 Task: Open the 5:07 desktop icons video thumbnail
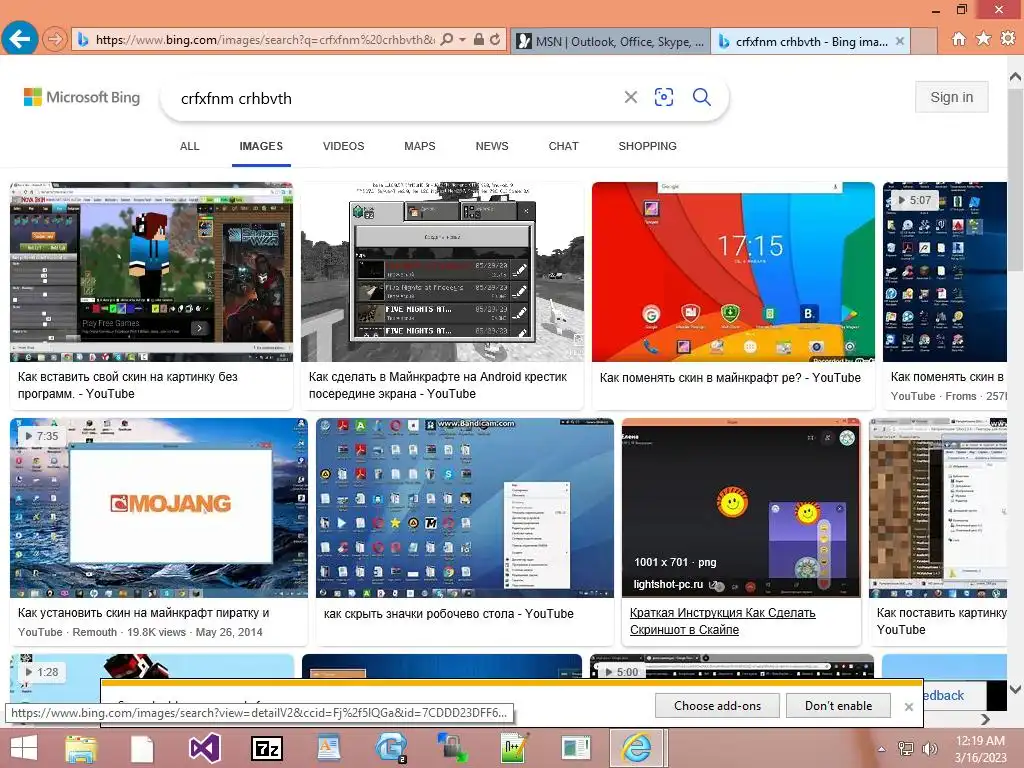tap(945, 272)
